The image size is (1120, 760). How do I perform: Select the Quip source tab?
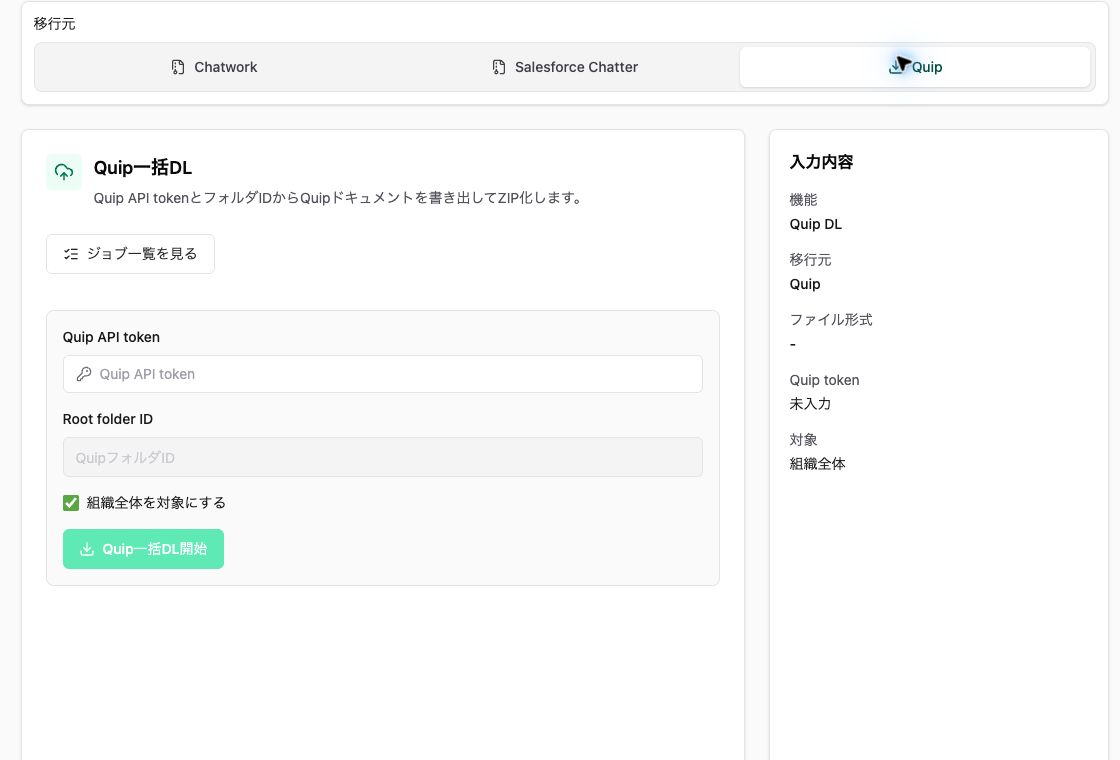915,67
